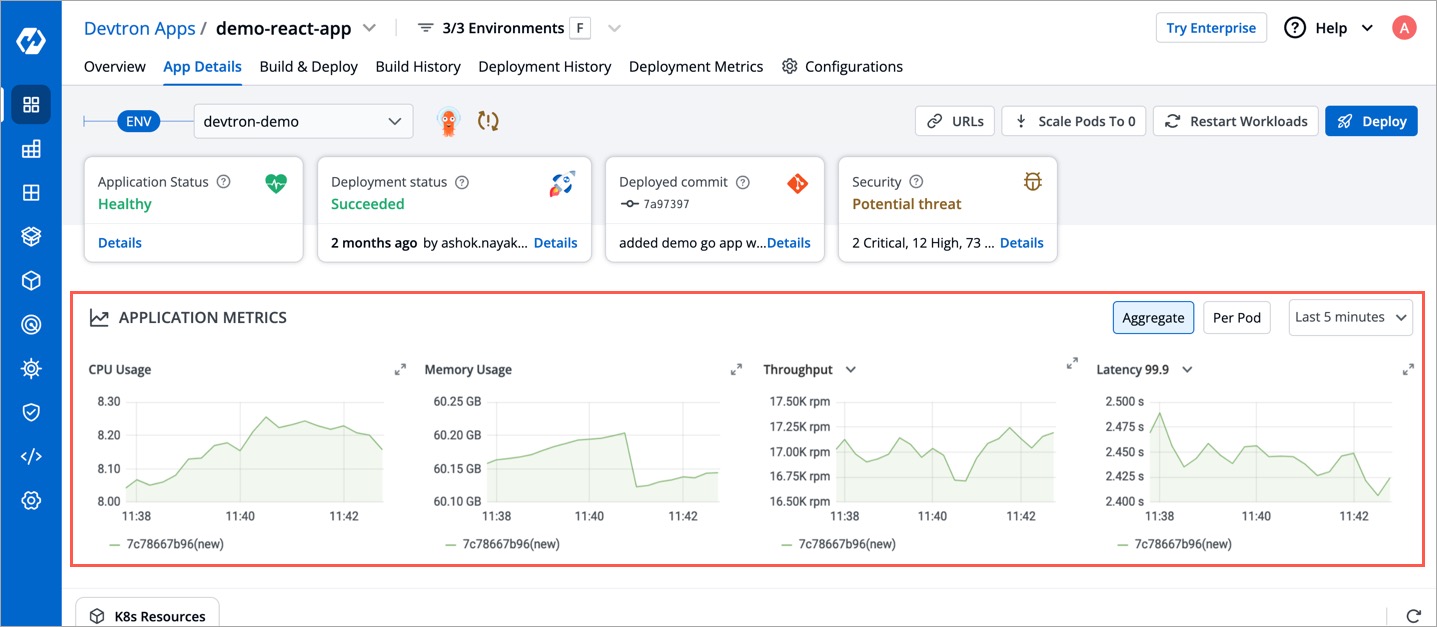Open the Last 5 minutes time range dropdown
1437x627 pixels.
pos(1350,317)
